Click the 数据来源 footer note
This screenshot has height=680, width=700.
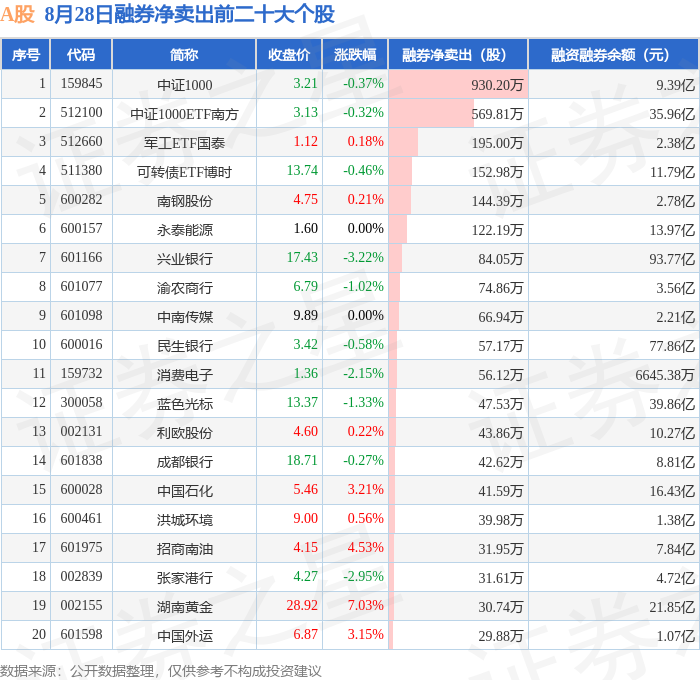click(x=161, y=671)
